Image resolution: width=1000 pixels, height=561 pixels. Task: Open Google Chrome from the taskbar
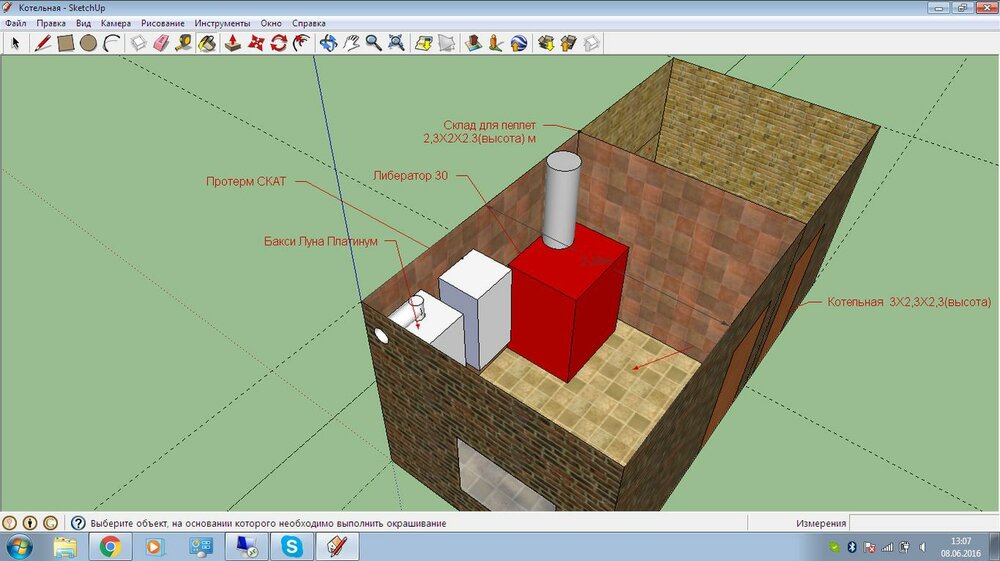[110, 546]
